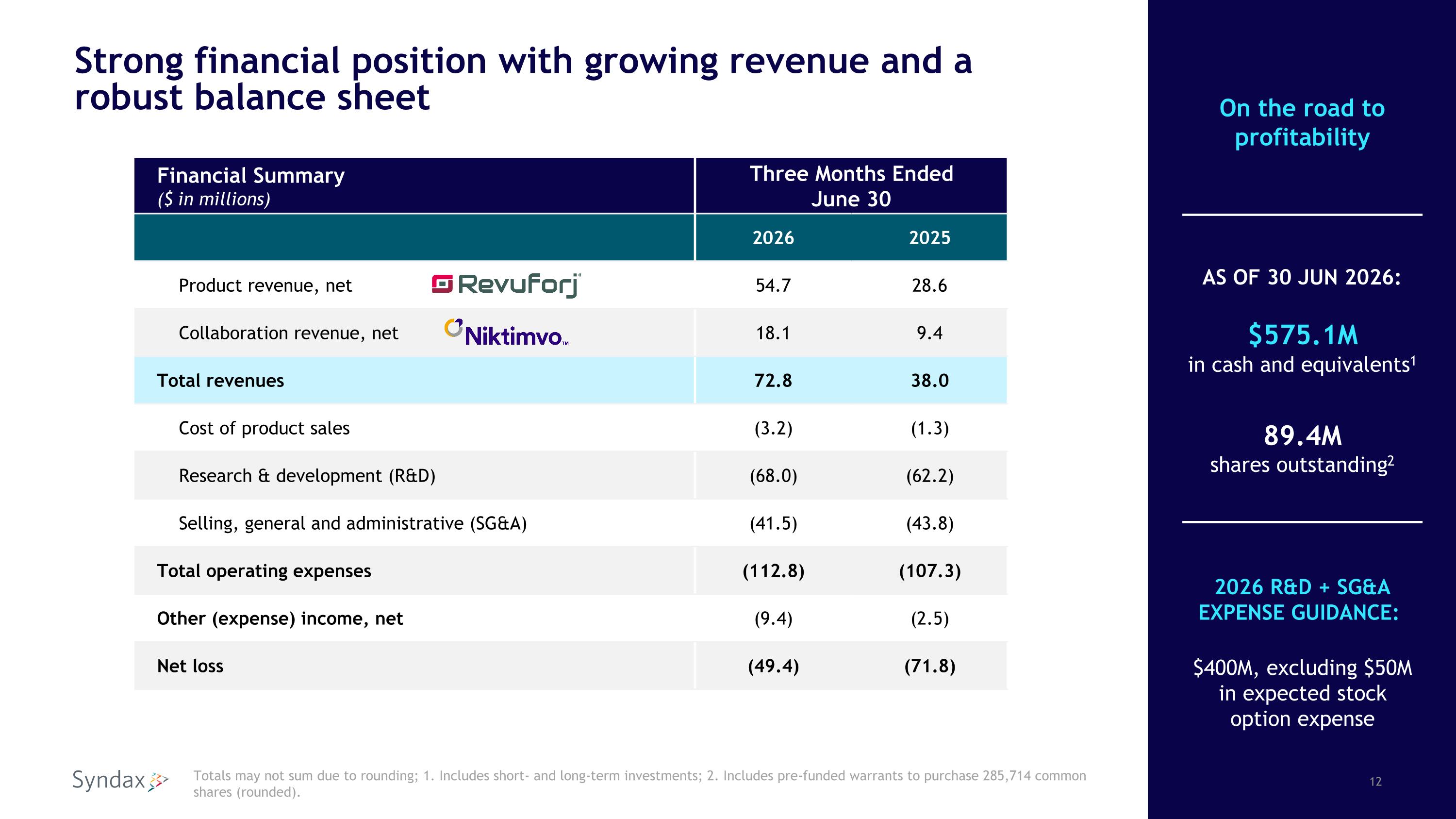The width and height of the screenshot is (1456, 819).
Task: Click the 54.7 product revenue value
Action: [x=773, y=285]
